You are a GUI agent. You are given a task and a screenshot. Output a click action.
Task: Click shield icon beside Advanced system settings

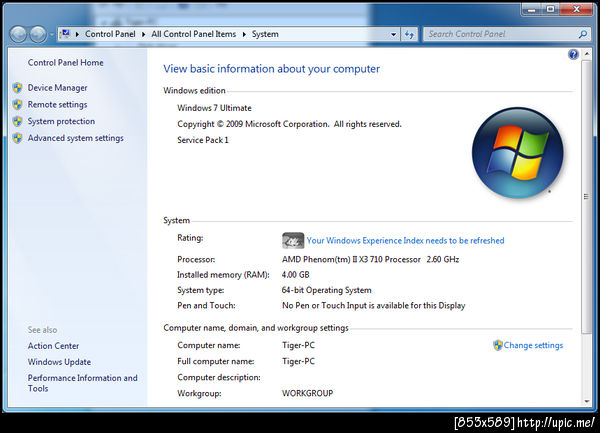coord(17,138)
